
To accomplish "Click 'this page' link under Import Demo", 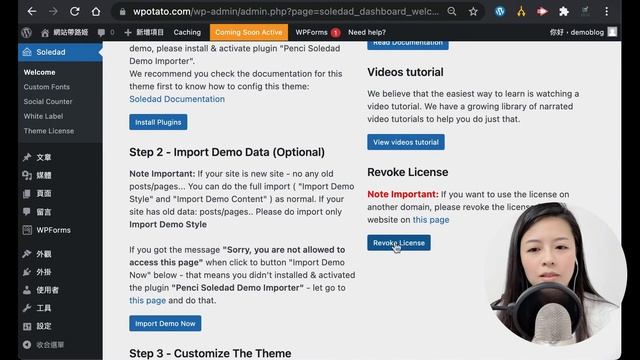I will [147, 300].
